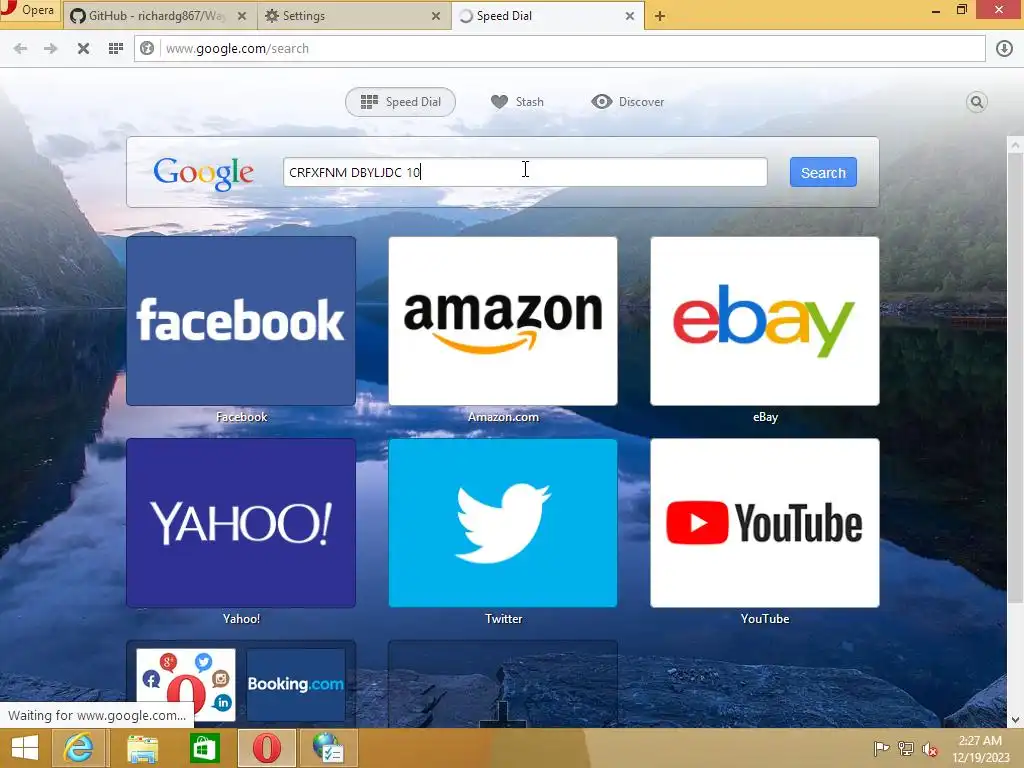This screenshot has width=1024, height=768.
Task: Open the Amazon.com speed dial tile
Action: point(503,321)
